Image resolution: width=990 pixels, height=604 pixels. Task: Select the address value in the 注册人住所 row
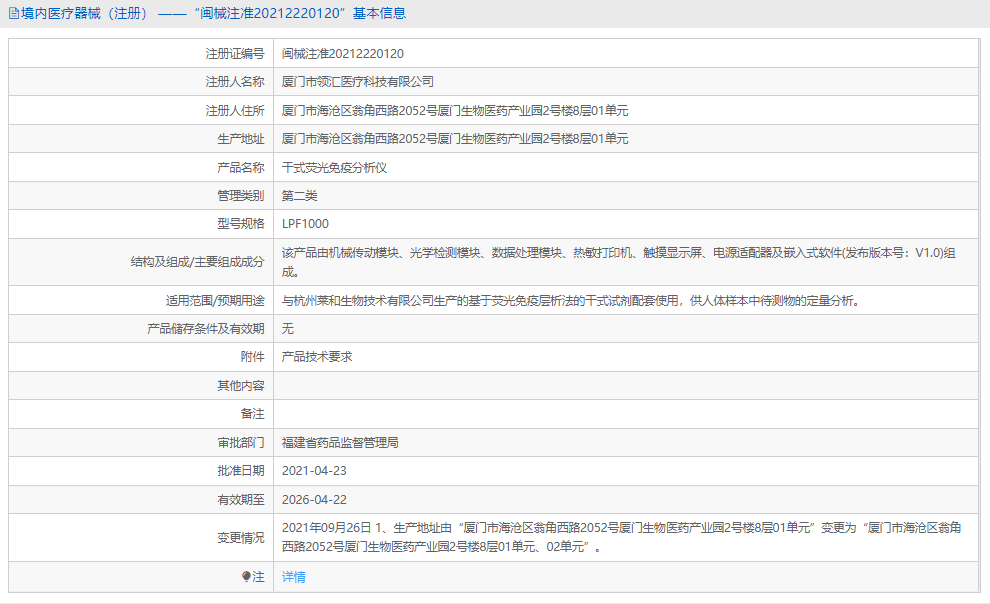coord(455,110)
